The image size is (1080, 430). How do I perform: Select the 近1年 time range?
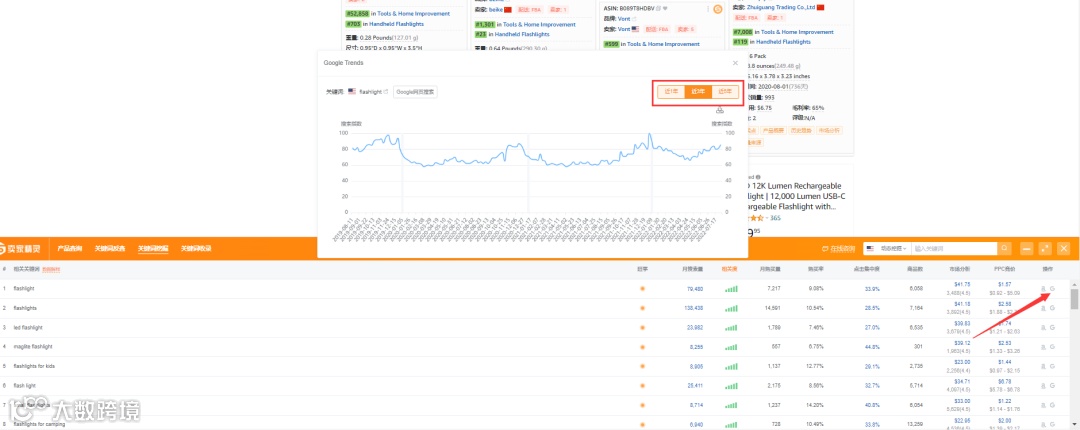671,92
